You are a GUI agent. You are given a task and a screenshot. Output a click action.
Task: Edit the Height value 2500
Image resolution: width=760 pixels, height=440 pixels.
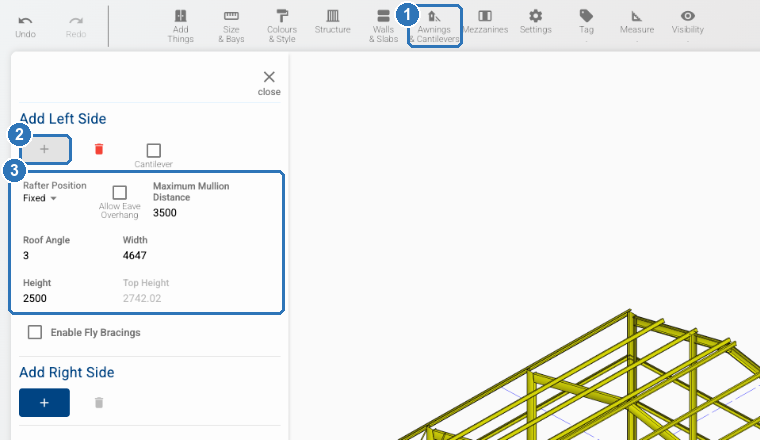point(35,298)
